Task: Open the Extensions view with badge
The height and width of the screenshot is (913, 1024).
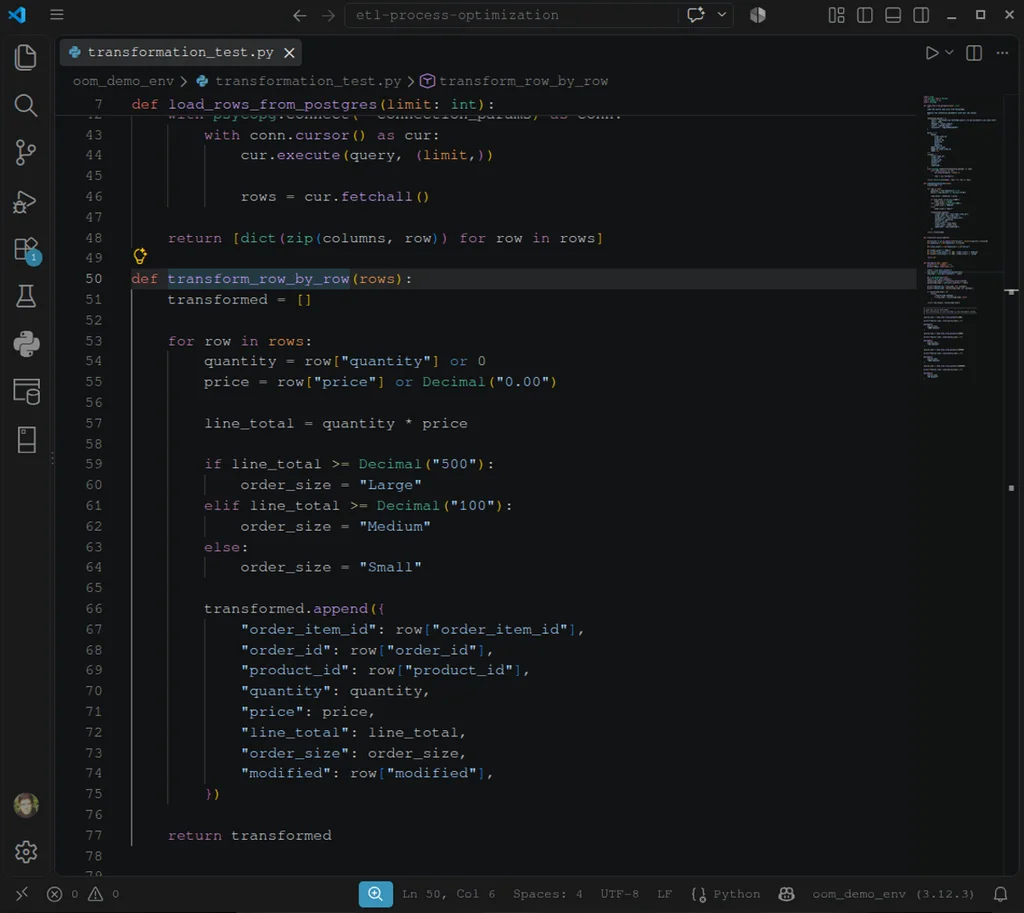Action: 27,250
